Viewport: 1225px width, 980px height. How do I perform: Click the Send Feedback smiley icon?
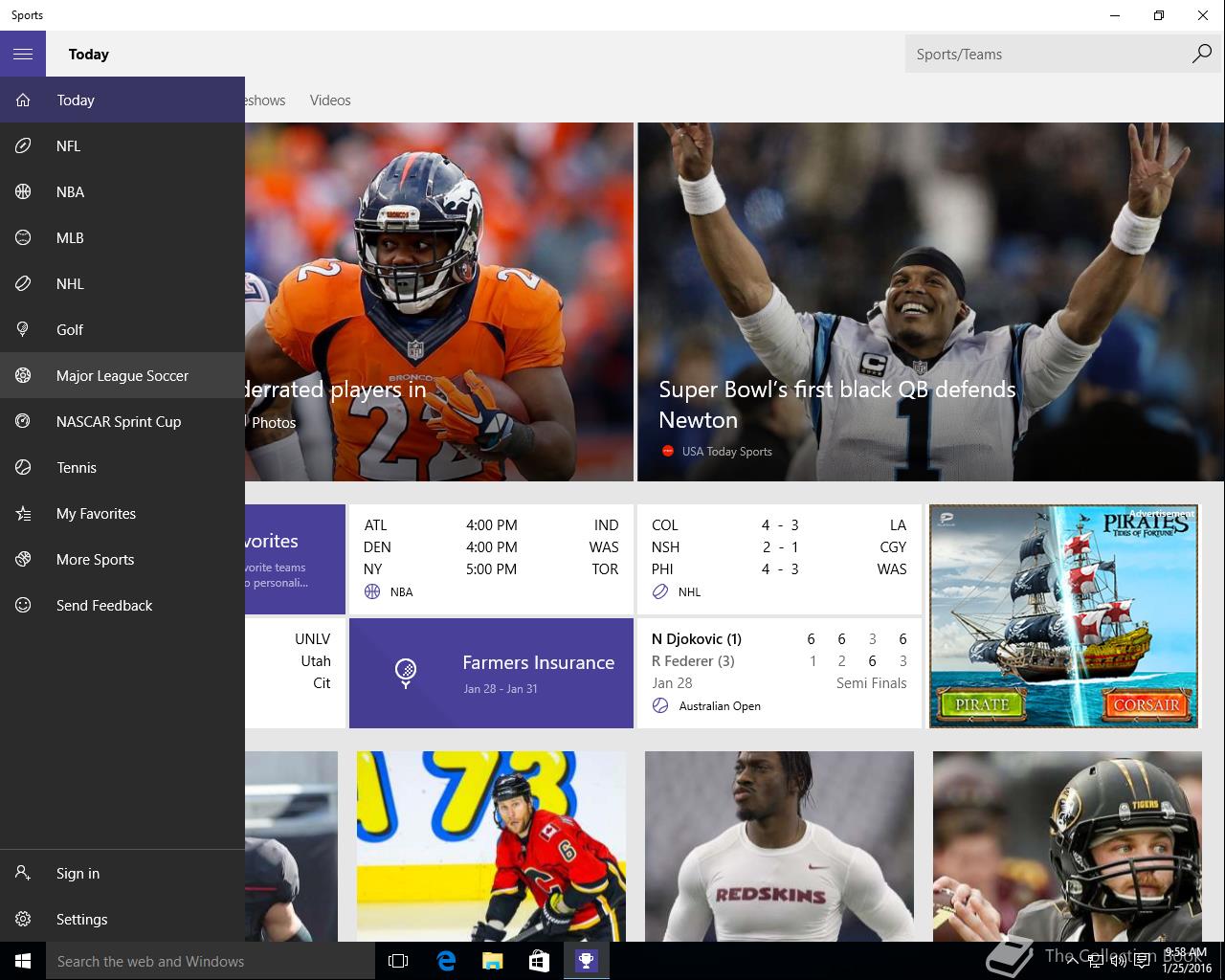point(23,605)
